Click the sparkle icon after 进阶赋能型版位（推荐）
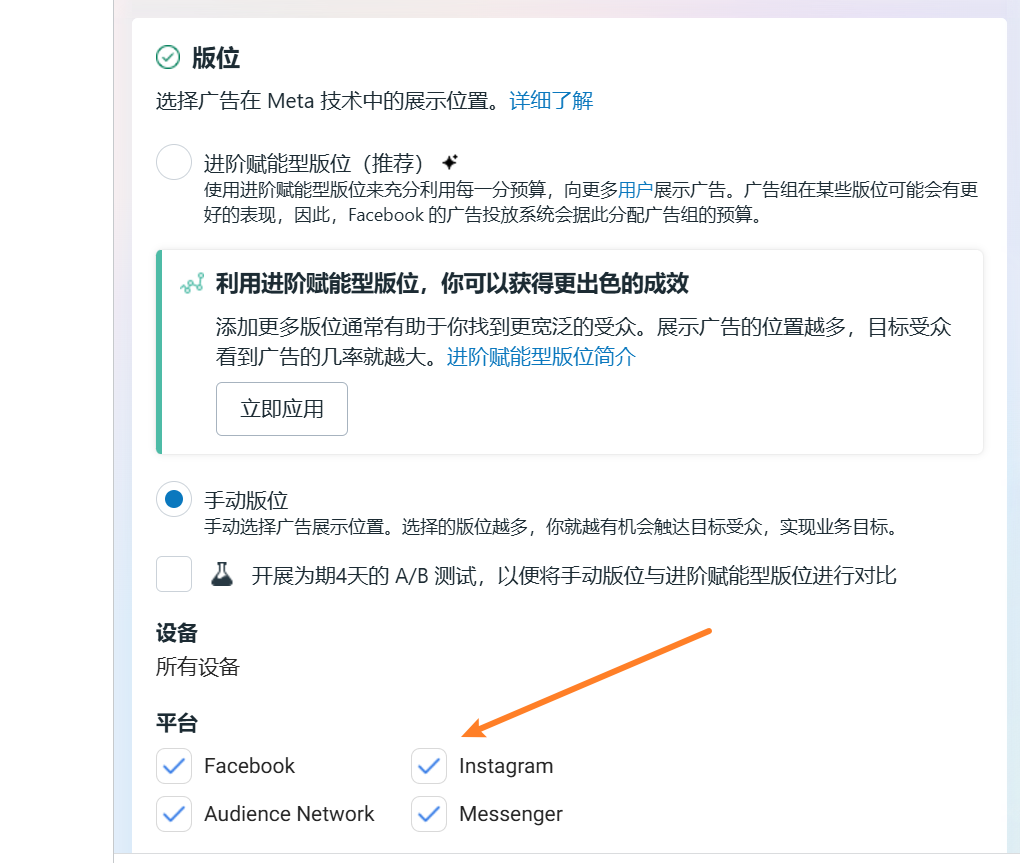1020x863 pixels. point(450,162)
